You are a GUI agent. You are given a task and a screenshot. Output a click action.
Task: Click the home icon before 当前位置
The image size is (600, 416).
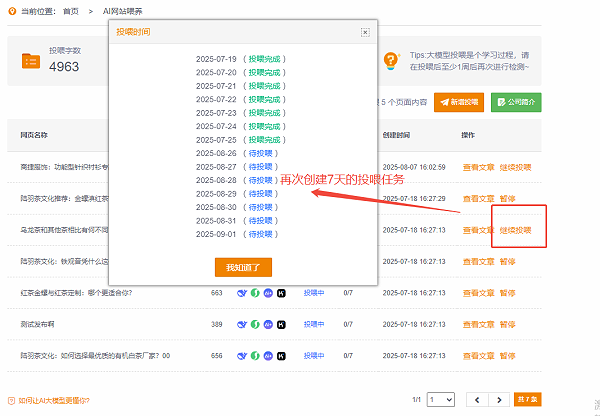pos(8,9)
